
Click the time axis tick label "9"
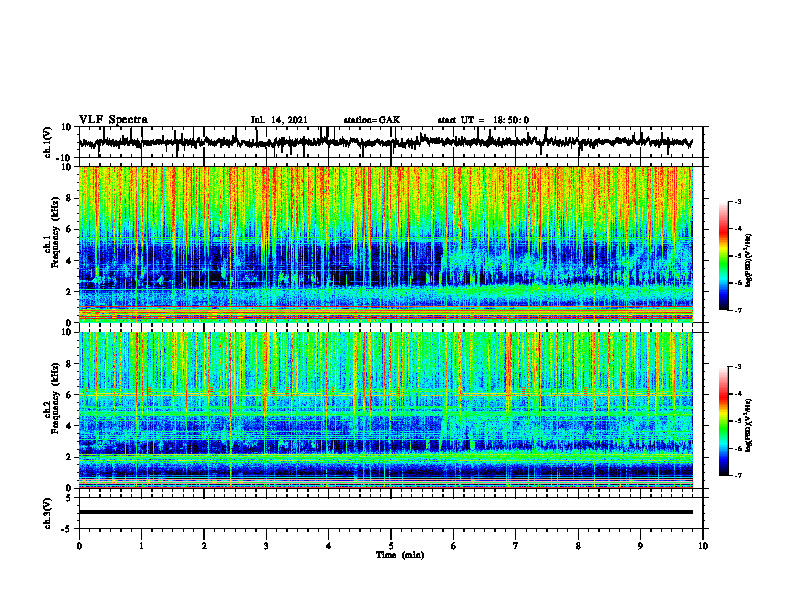[x=640, y=546]
